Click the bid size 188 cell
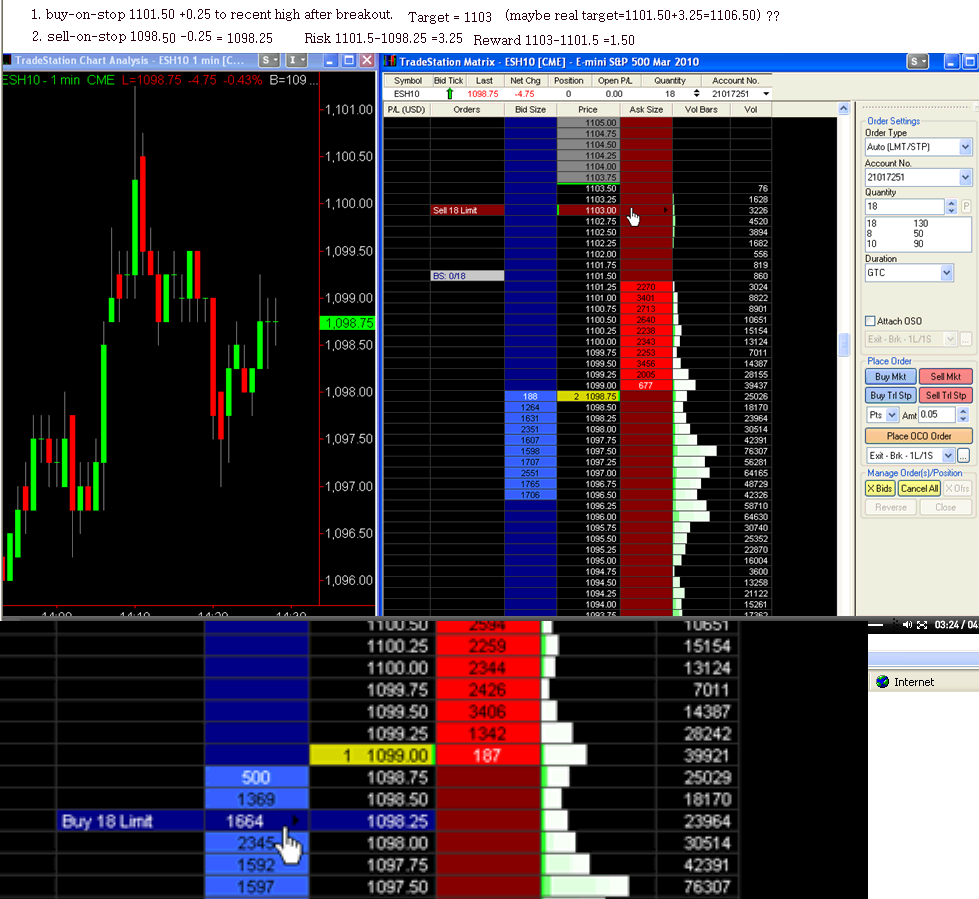 pos(531,396)
